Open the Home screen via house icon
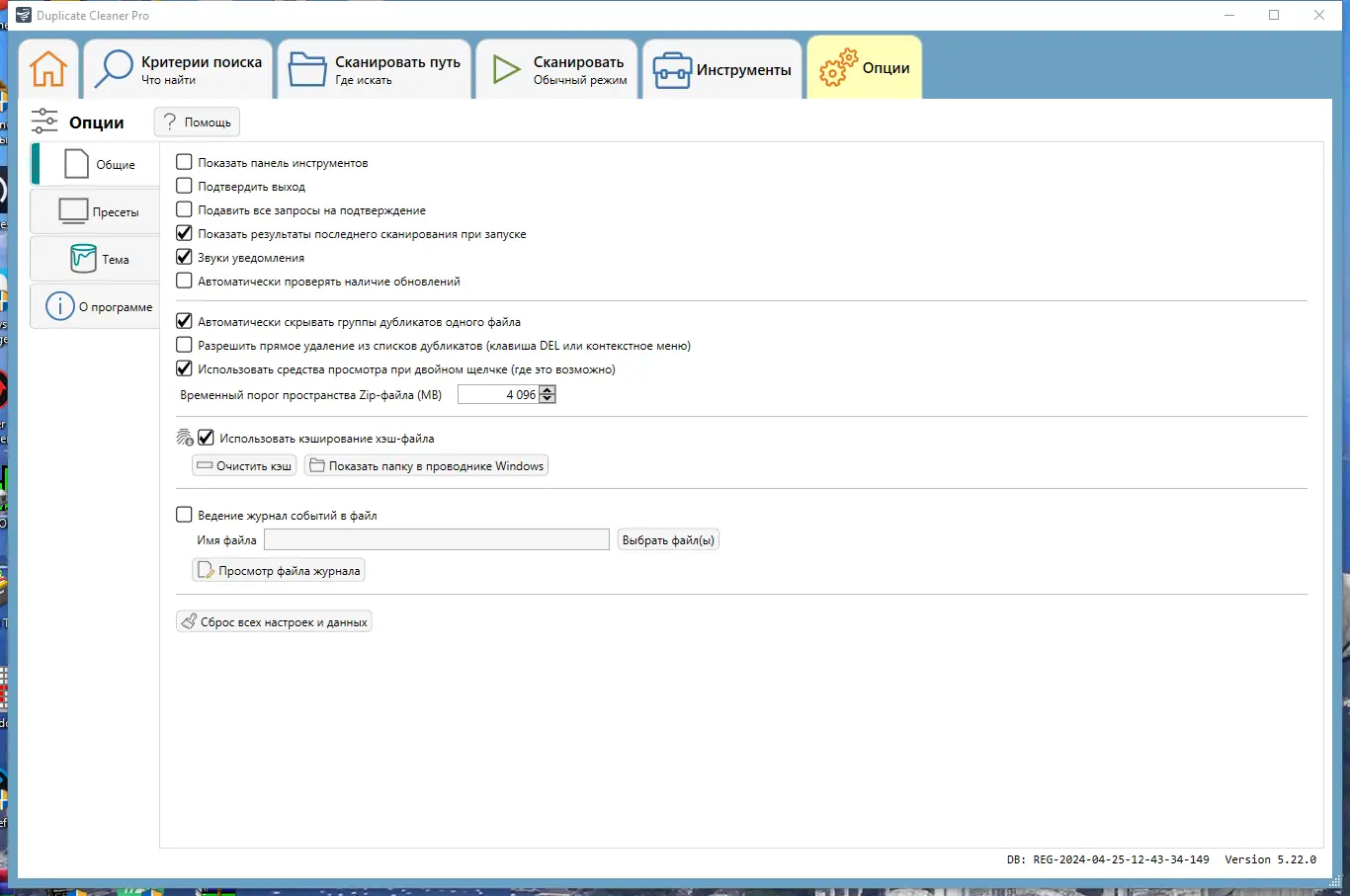This screenshot has width=1350, height=896. coord(47,67)
